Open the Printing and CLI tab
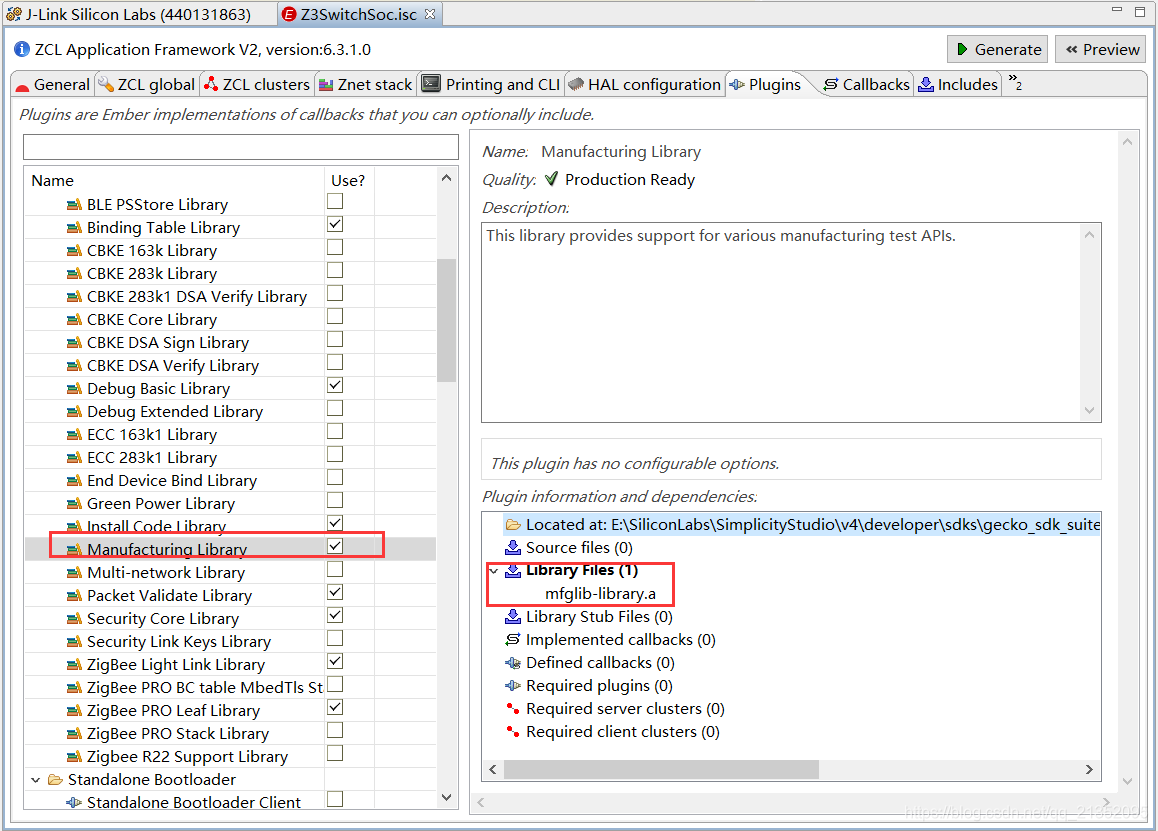 tap(491, 85)
